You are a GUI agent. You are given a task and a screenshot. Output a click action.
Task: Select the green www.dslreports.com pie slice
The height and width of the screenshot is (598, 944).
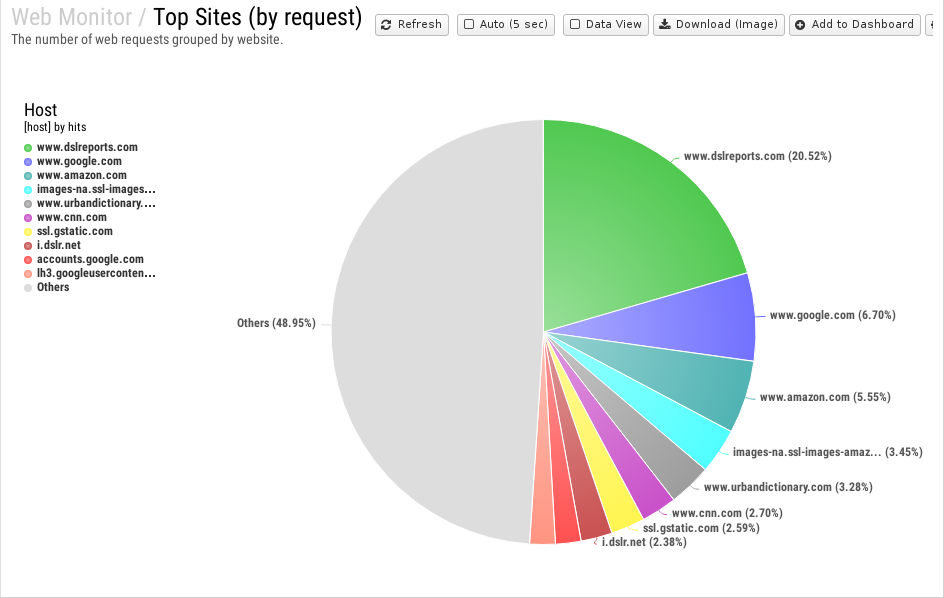(626, 223)
